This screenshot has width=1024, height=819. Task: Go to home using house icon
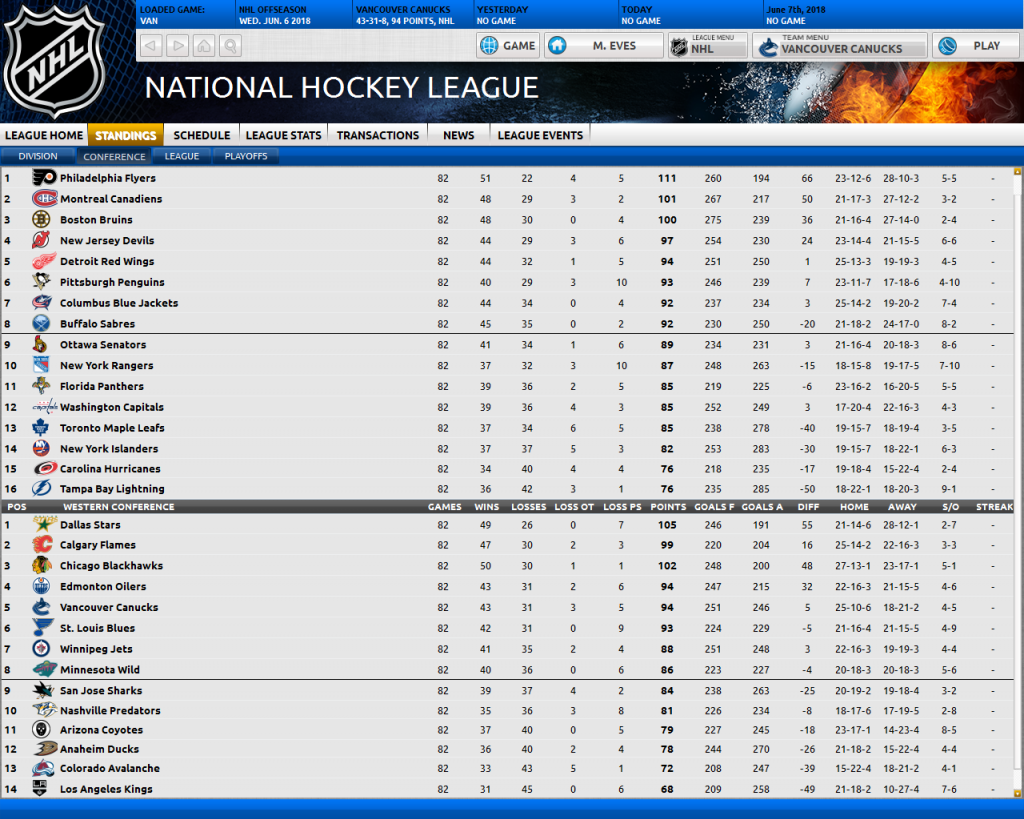[x=204, y=46]
